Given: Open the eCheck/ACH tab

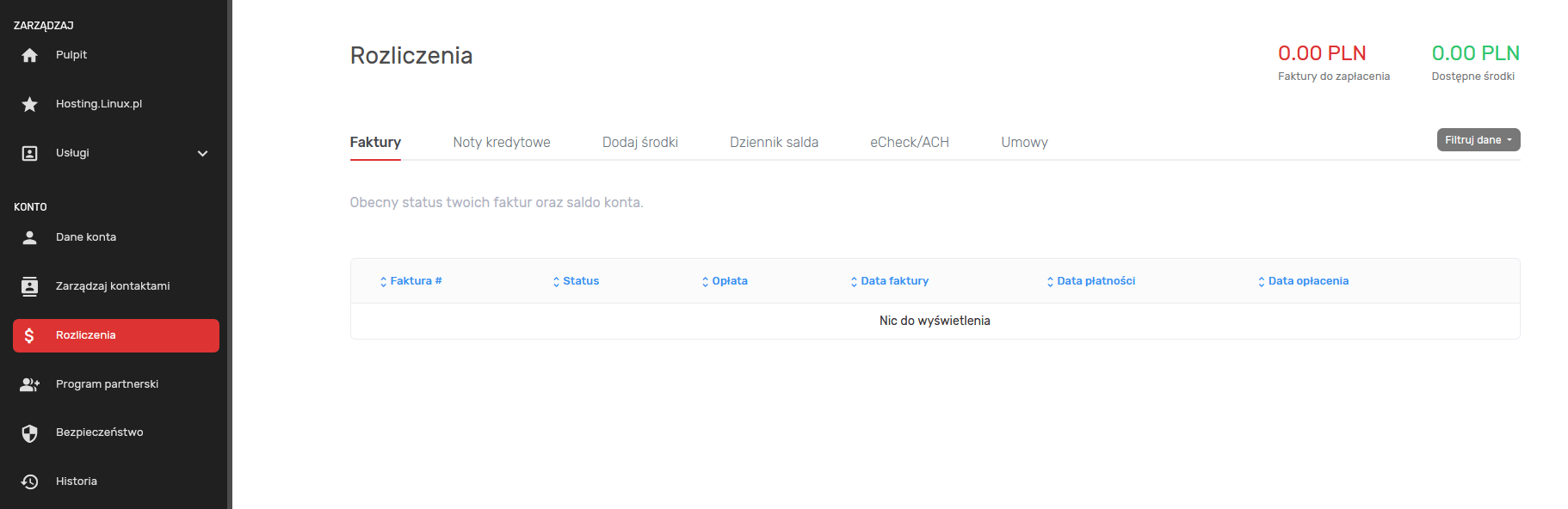Looking at the screenshot, I should click(910, 143).
